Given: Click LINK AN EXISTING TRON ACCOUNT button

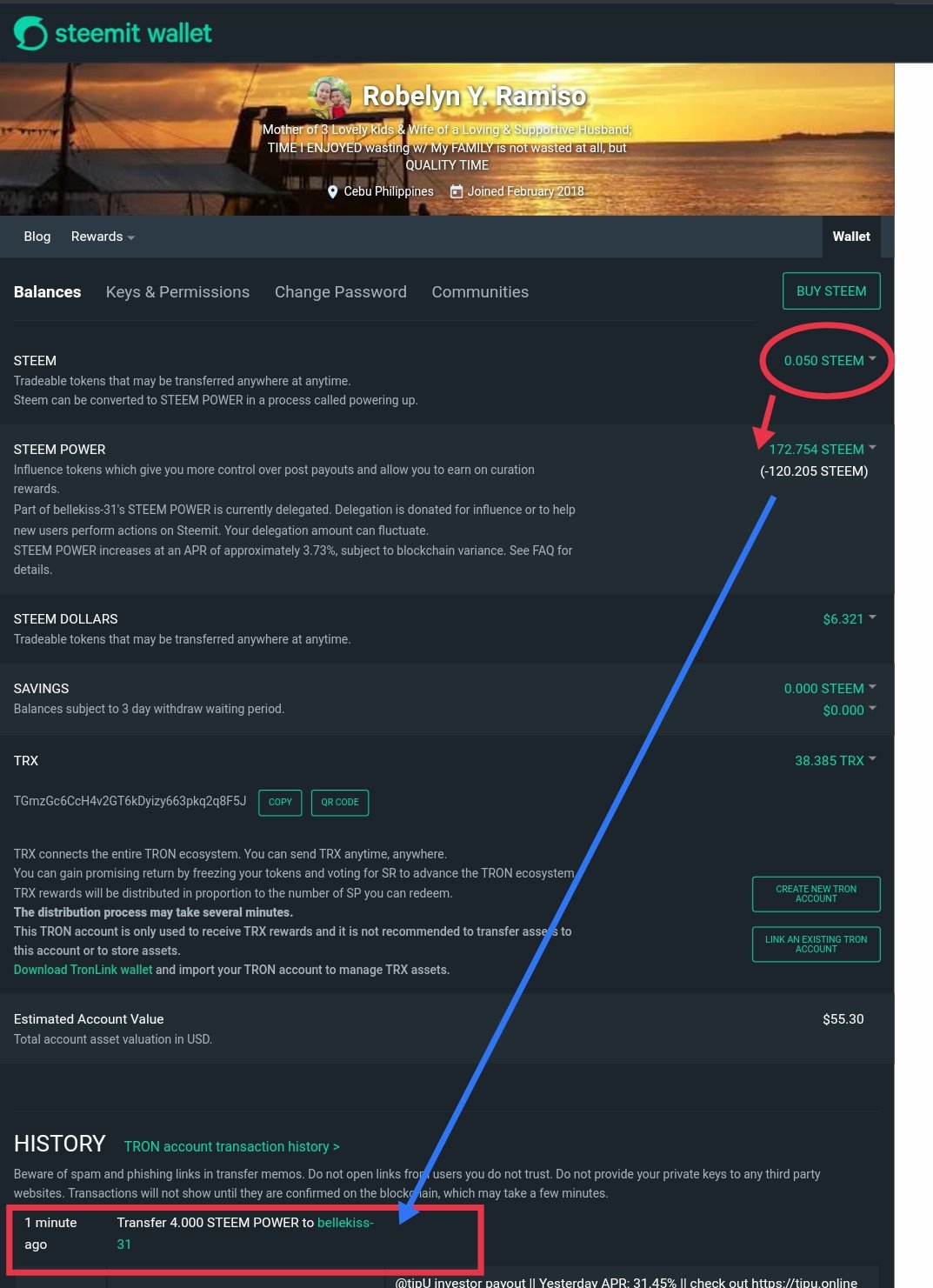Looking at the screenshot, I should pyautogui.click(x=816, y=944).
